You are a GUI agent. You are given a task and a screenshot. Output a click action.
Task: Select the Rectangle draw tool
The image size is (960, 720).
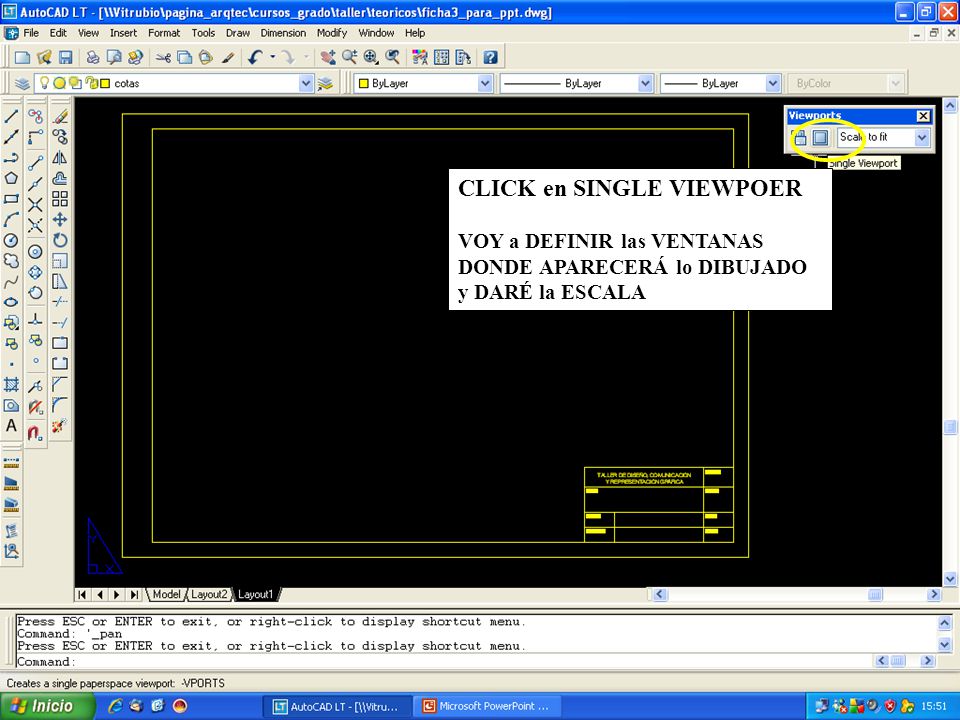11,199
